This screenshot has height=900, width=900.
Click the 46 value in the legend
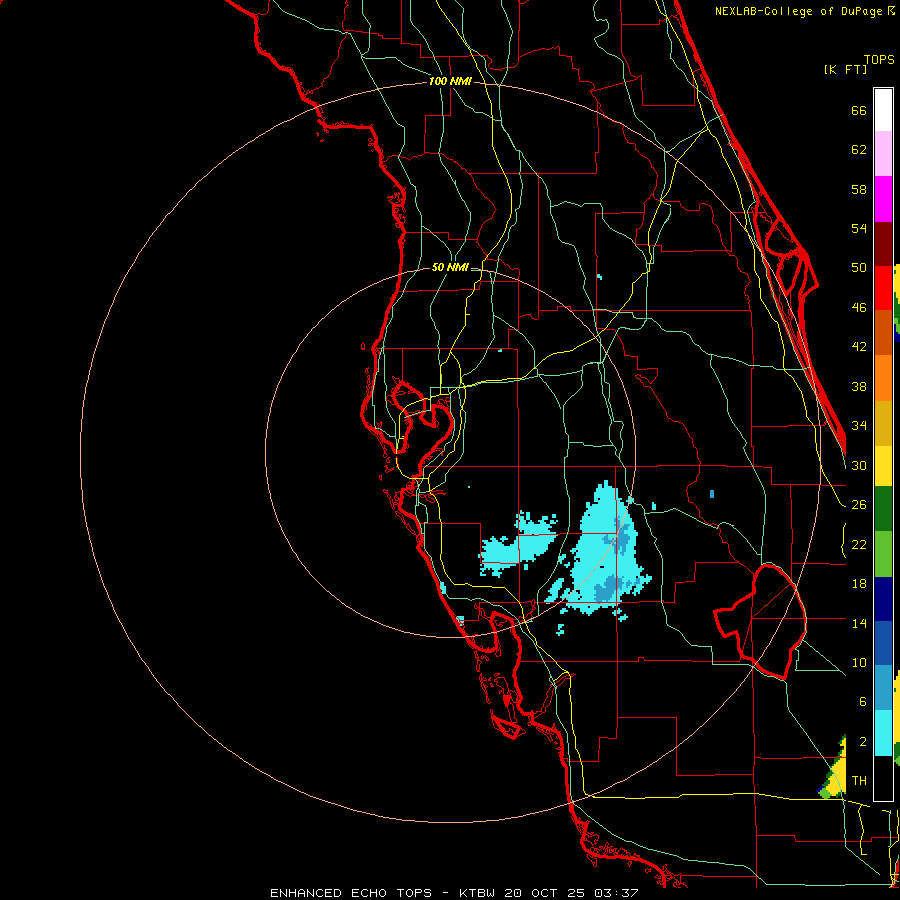(859, 308)
